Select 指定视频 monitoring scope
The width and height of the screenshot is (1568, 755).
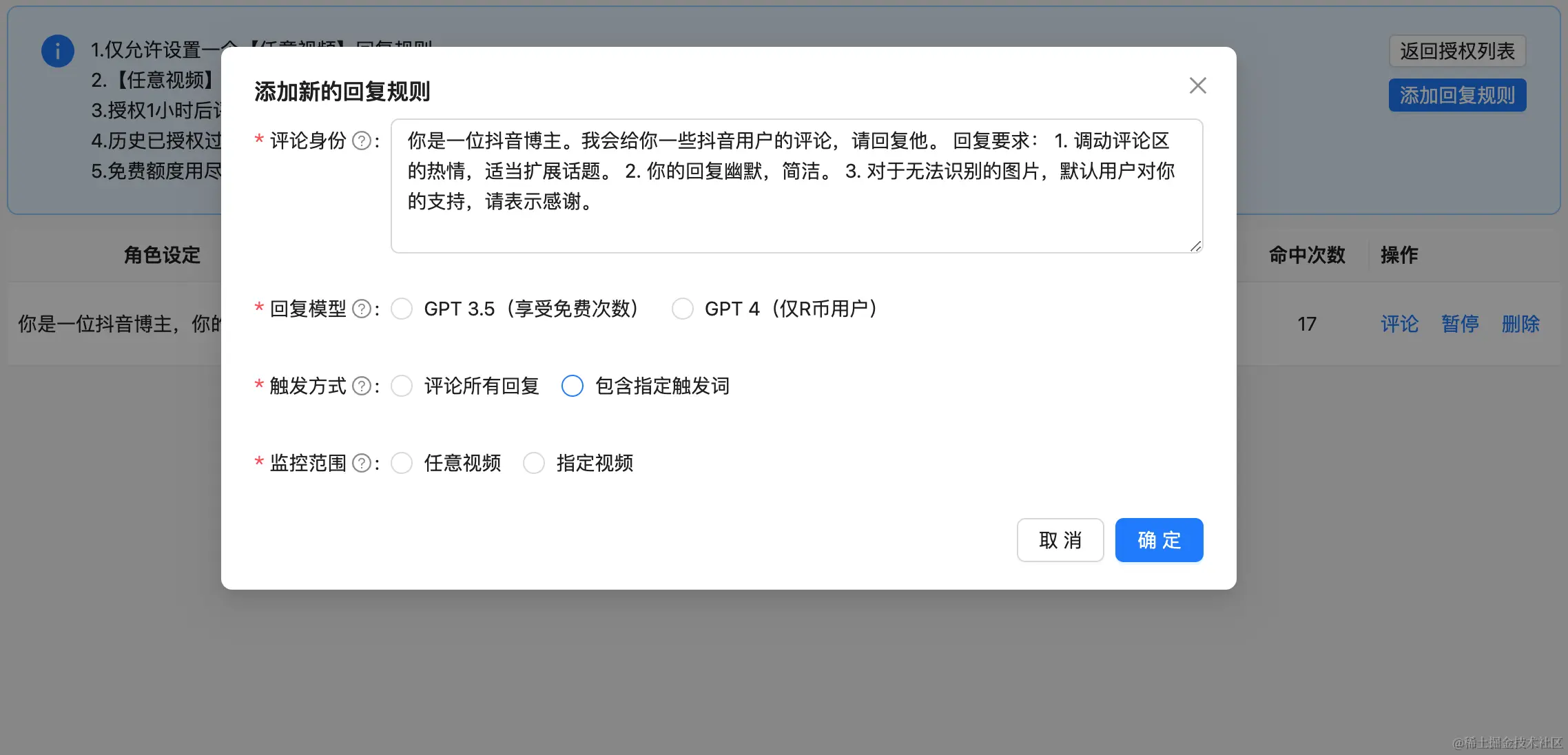coord(534,464)
